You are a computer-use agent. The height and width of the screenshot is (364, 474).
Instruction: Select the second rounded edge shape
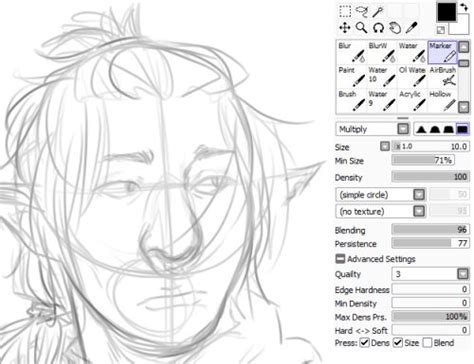[435, 129]
